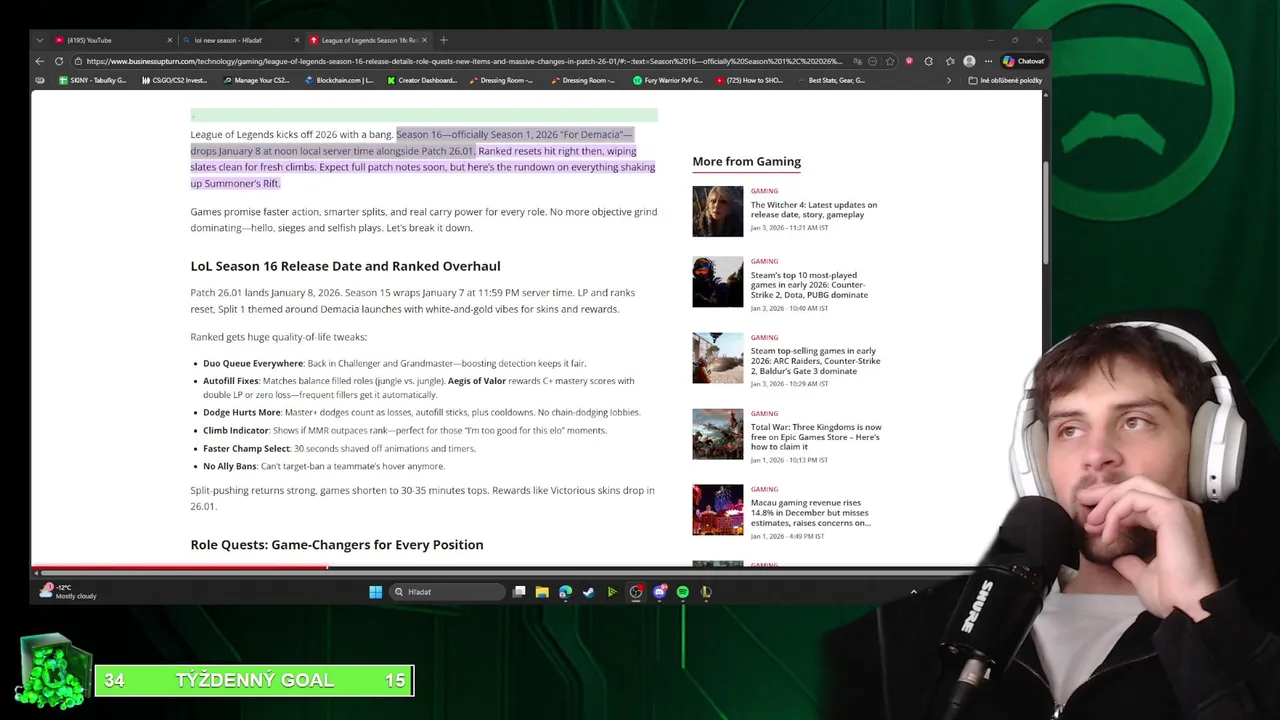The height and width of the screenshot is (720, 1280).
Task: Click the Total War article thumbnail
Action: pos(718,434)
